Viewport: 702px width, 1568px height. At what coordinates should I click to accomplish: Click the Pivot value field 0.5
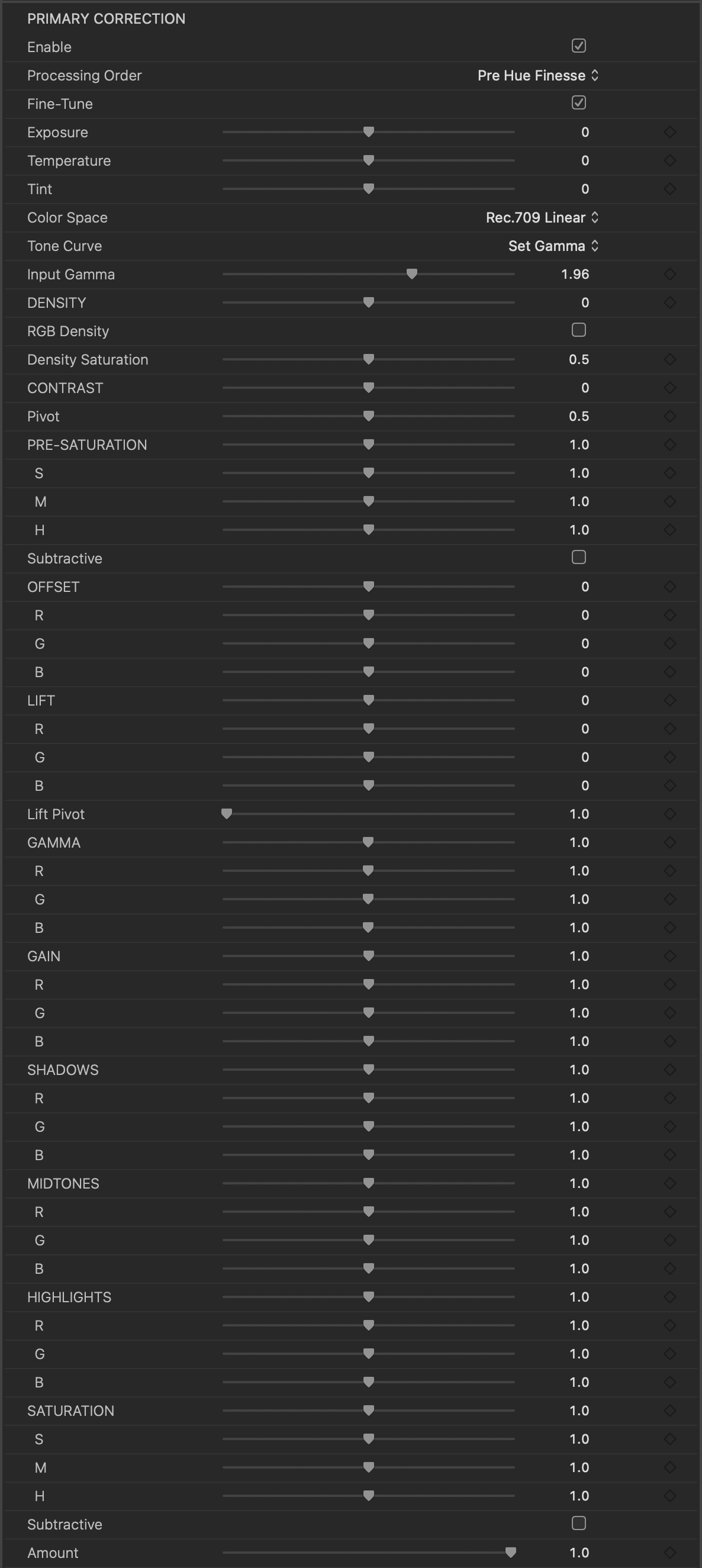(x=578, y=416)
